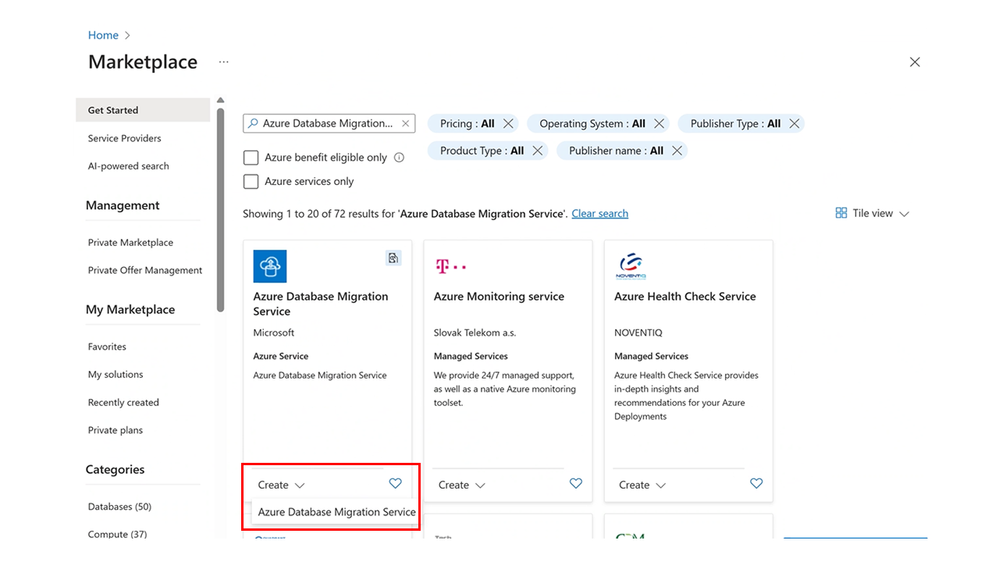999x562 pixels.
Task: Favorite Azure Database Migration Service with heart icon
Action: pyautogui.click(x=395, y=484)
